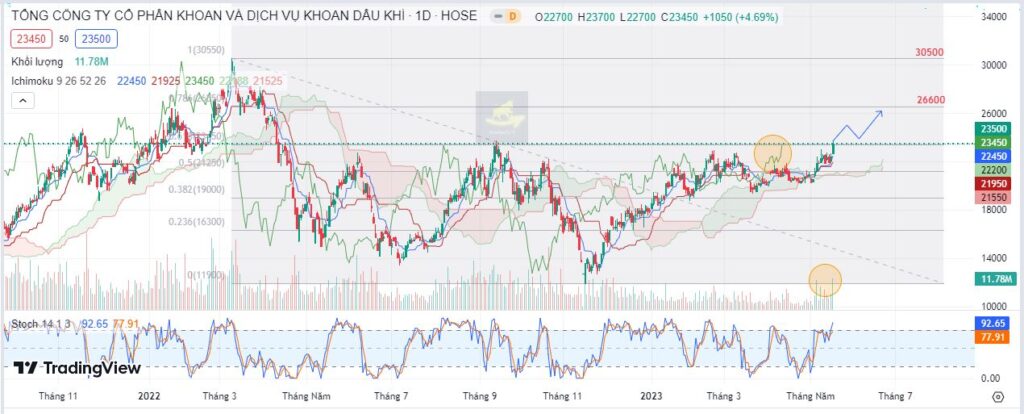Click 21525 value in Ichimoku legend
Image resolution: width=1024 pixels, height=414 pixels.
[x=268, y=81]
